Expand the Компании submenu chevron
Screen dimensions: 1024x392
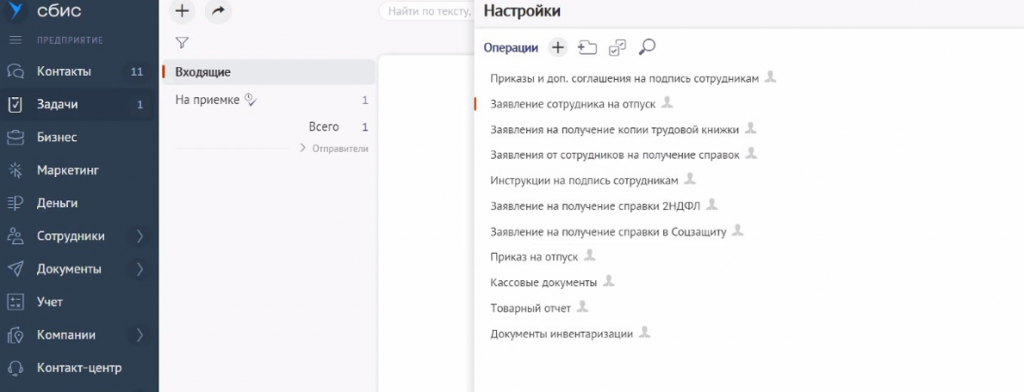[x=140, y=335]
